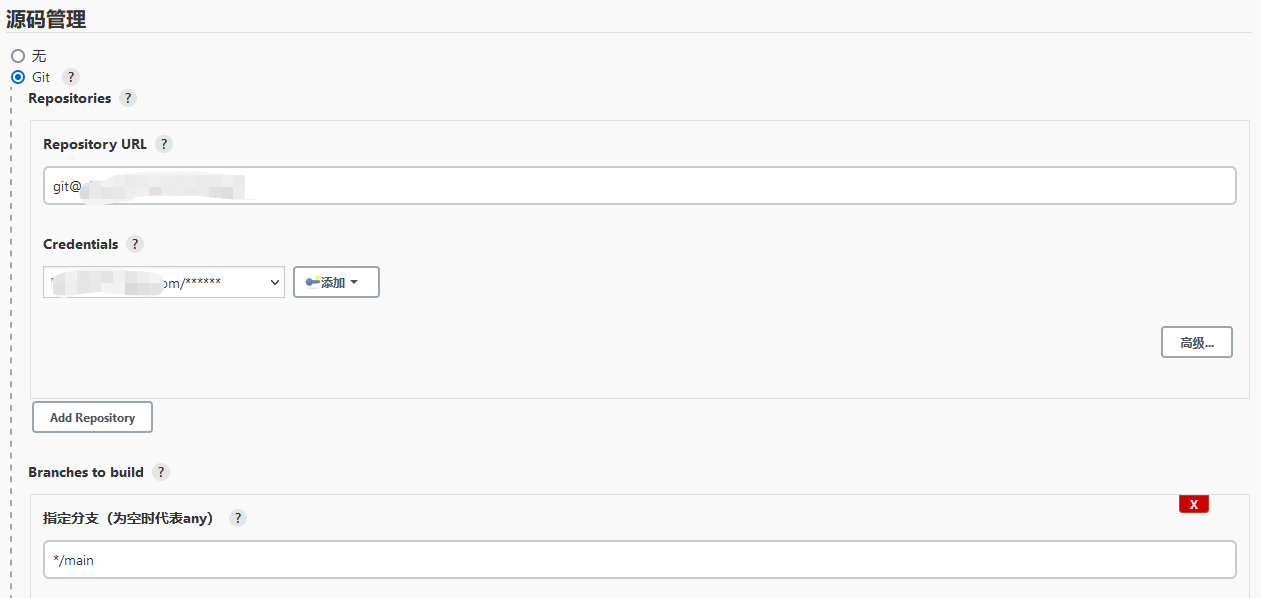Image resolution: width=1261 pixels, height=598 pixels.
Task: Click the */main branch specifier field
Action: [640, 560]
